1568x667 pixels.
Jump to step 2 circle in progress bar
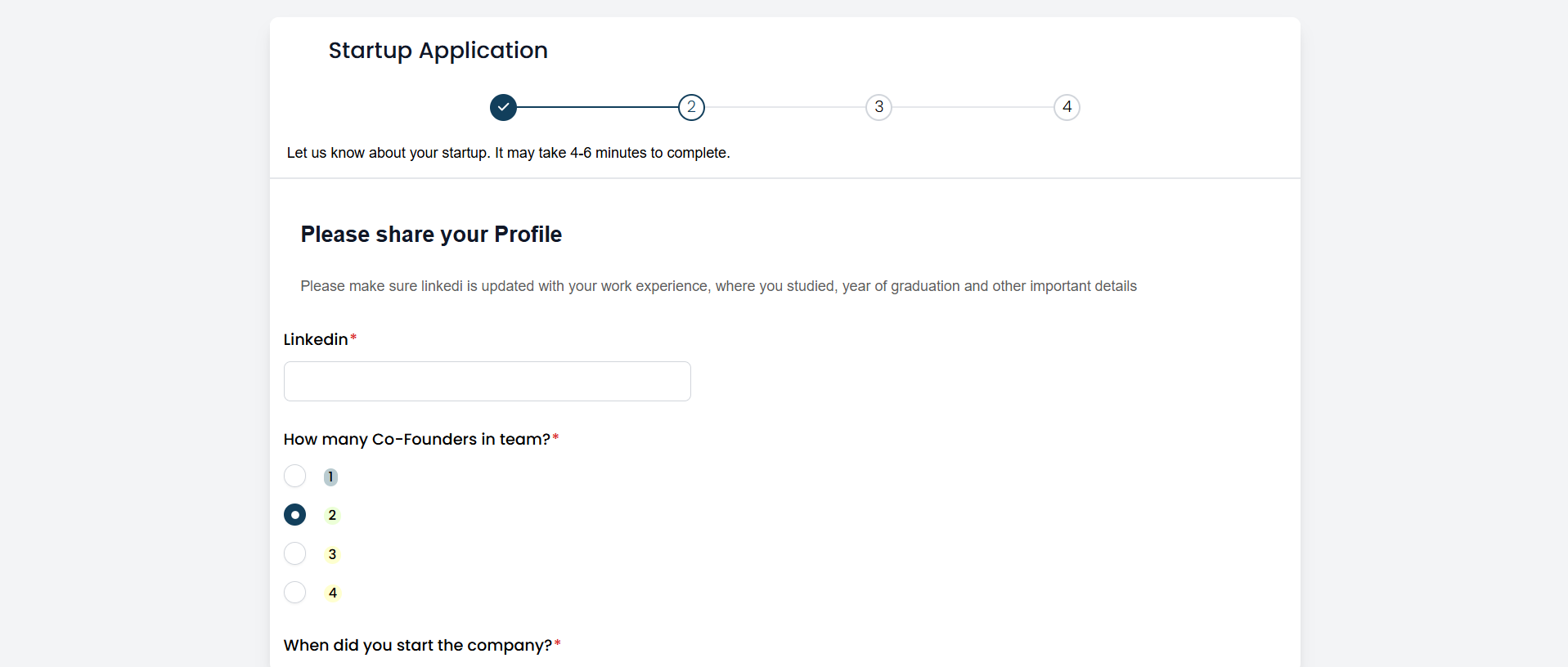691,107
